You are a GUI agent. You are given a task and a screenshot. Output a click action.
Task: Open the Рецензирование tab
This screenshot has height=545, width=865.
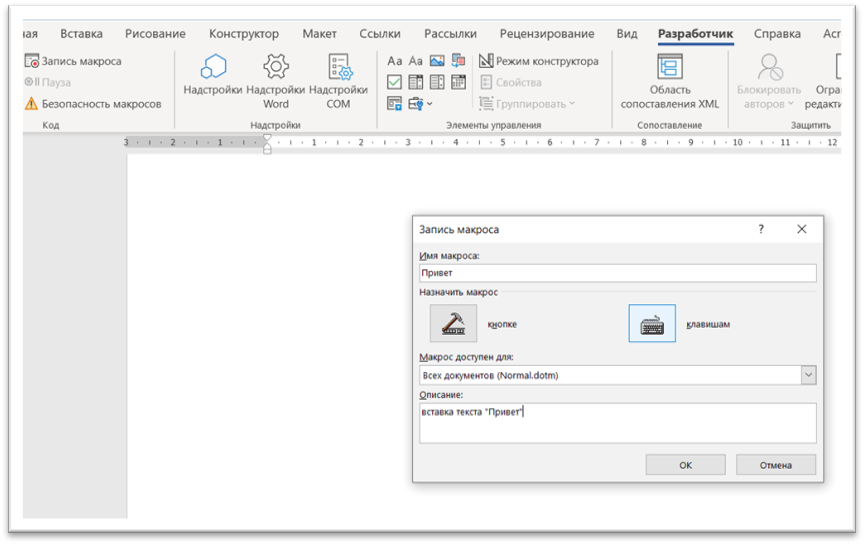point(547,34)
